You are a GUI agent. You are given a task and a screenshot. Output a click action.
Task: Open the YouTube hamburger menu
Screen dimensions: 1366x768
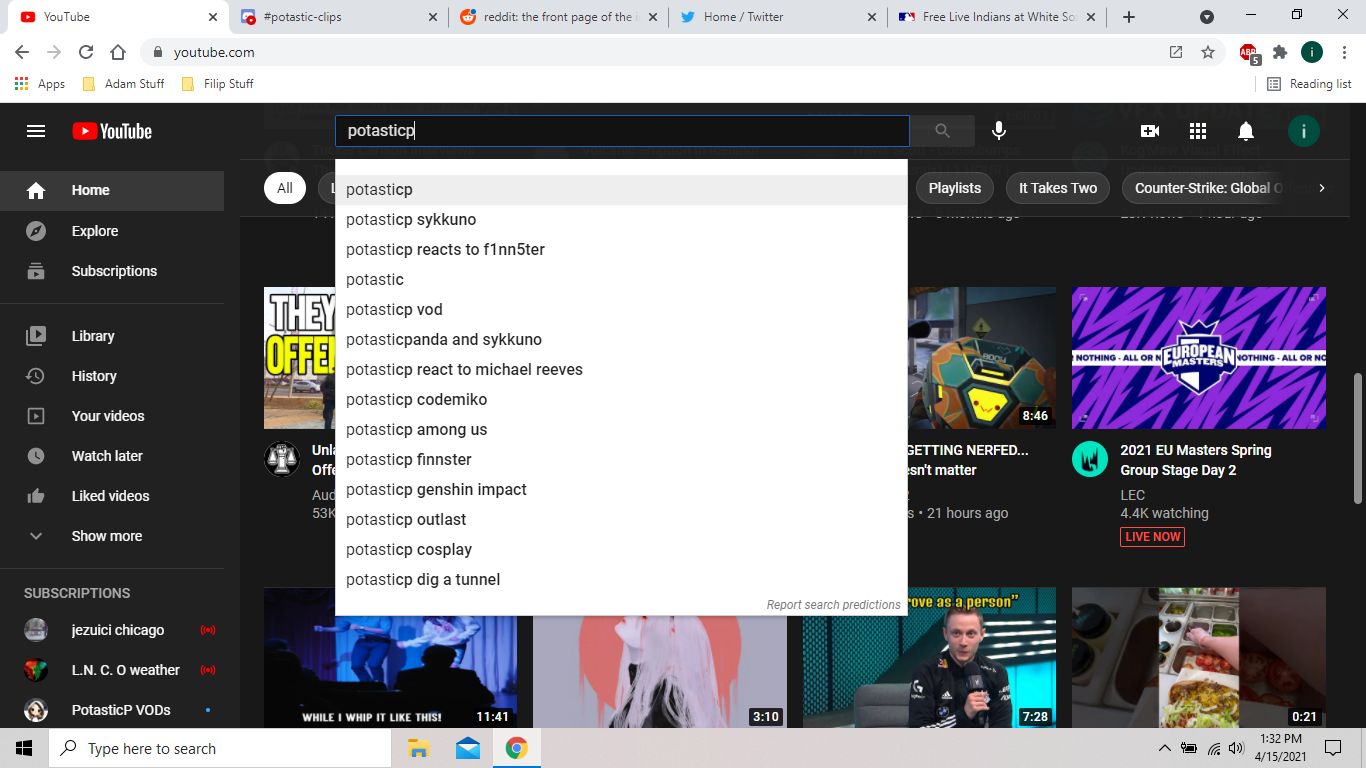pos(35,130)
